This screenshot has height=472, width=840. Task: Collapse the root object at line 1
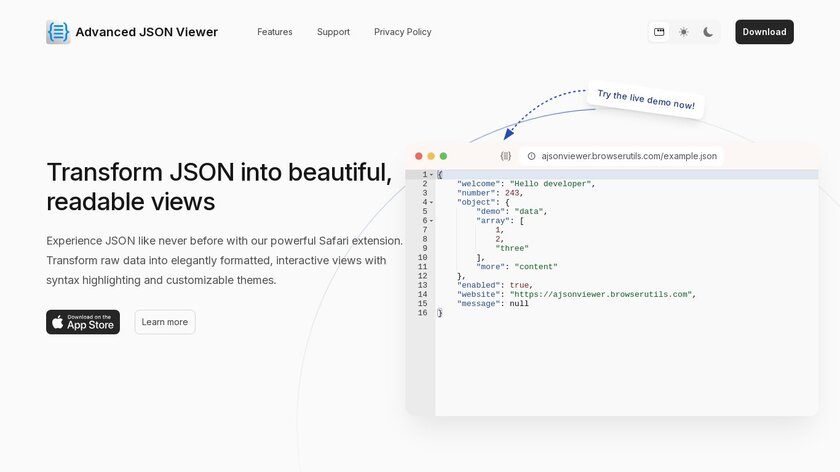[431, 175]
